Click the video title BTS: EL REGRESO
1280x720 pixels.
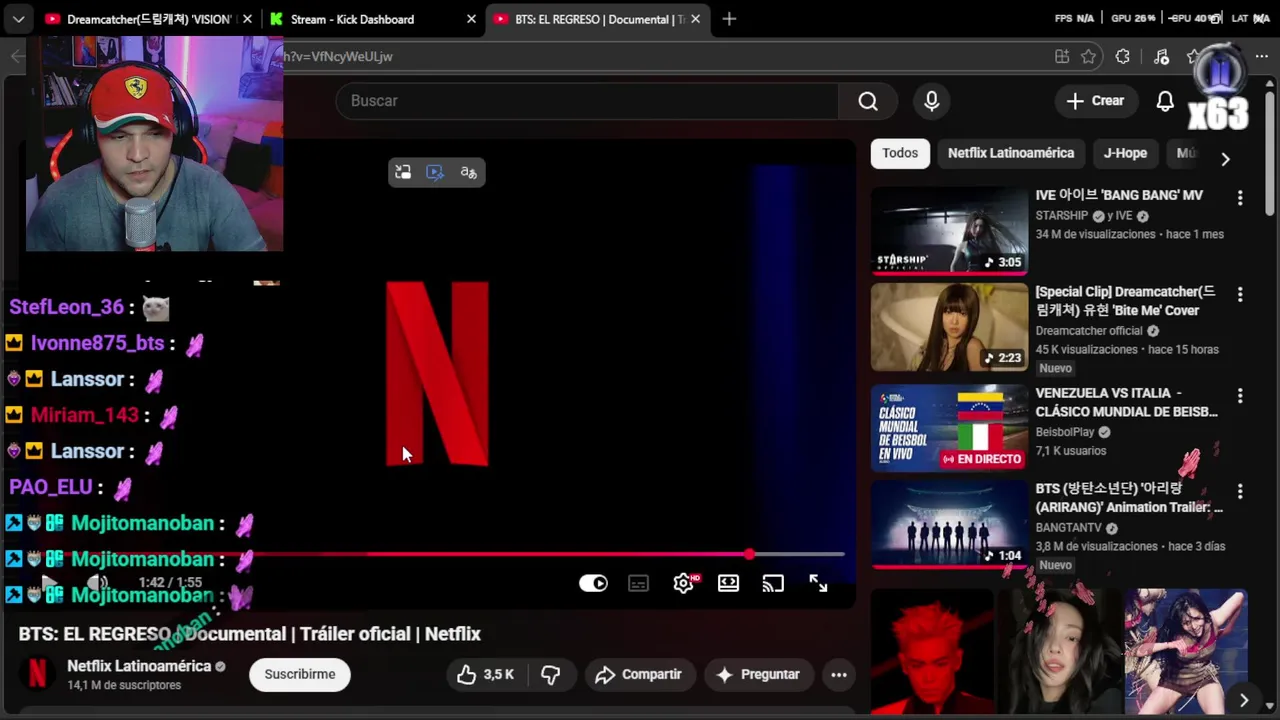(x=250, y=634)
